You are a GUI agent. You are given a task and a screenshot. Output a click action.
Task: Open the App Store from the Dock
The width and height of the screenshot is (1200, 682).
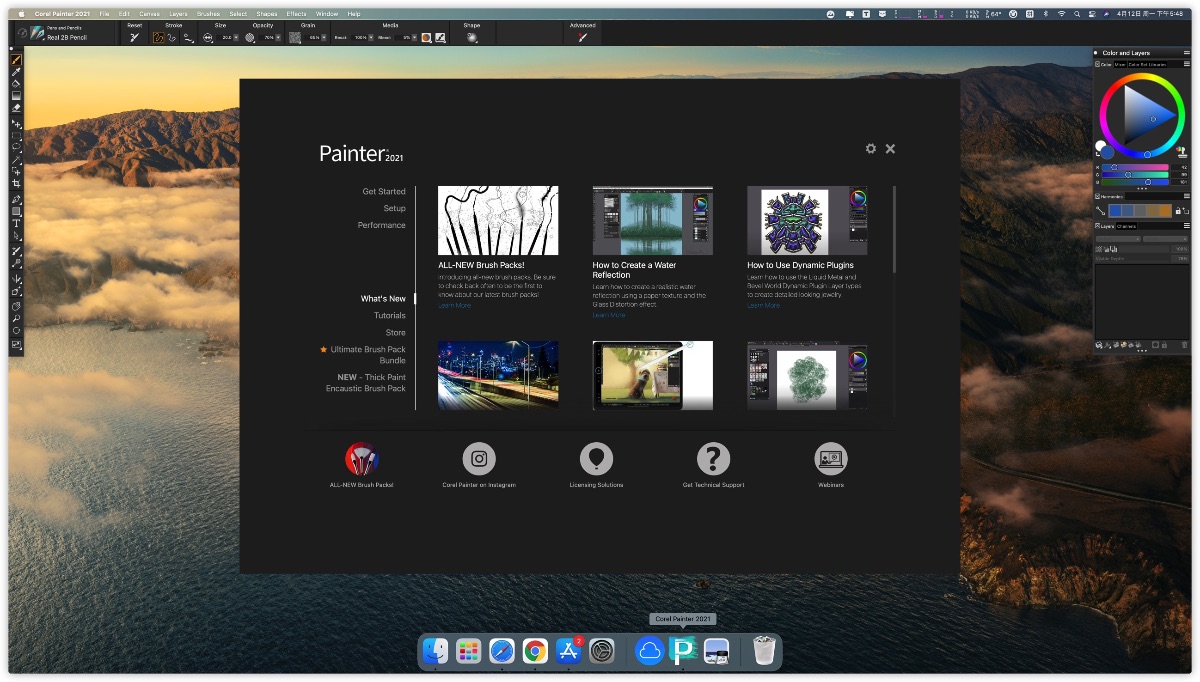569,652
